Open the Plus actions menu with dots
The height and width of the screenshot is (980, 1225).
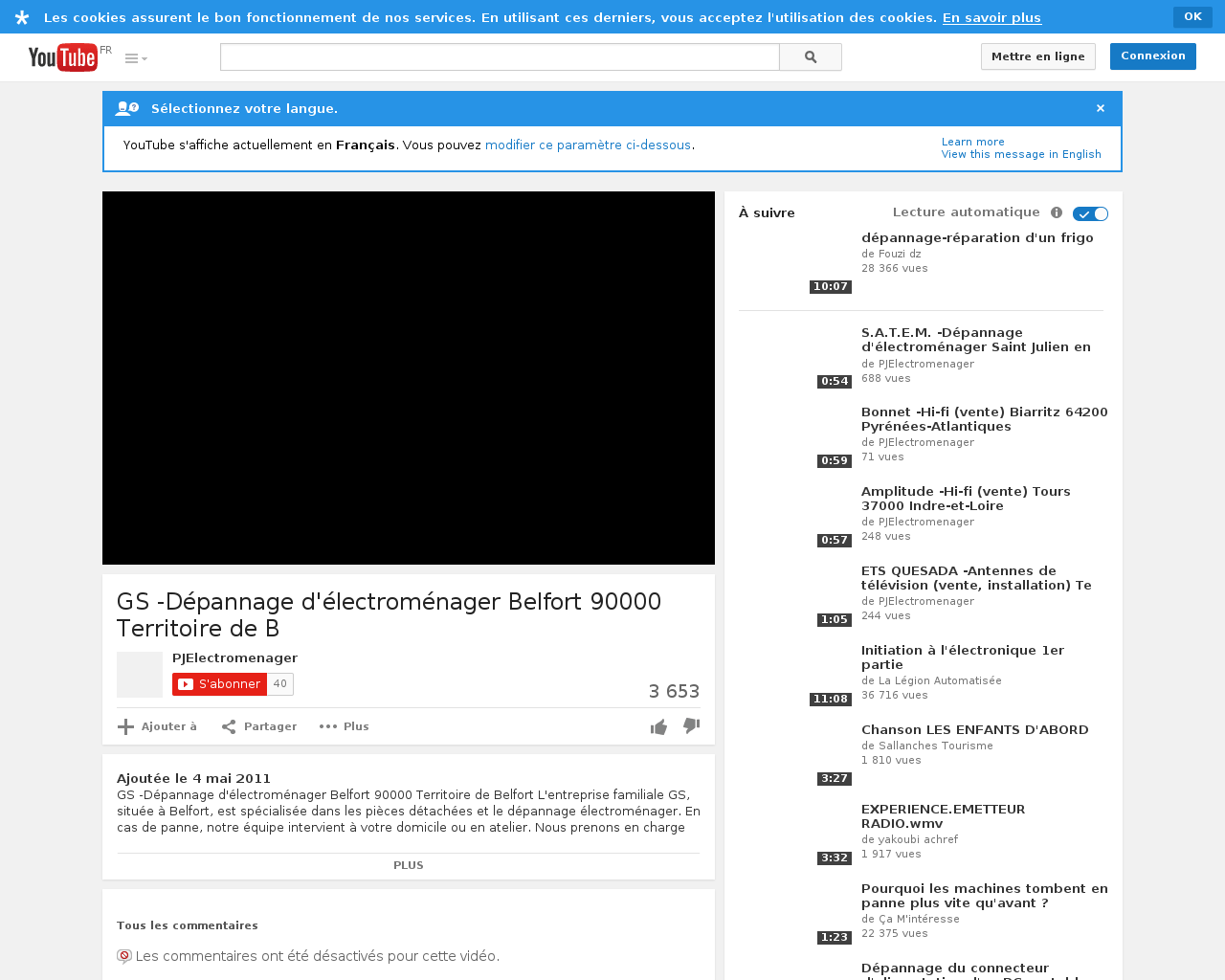click(x=344, y=727)
